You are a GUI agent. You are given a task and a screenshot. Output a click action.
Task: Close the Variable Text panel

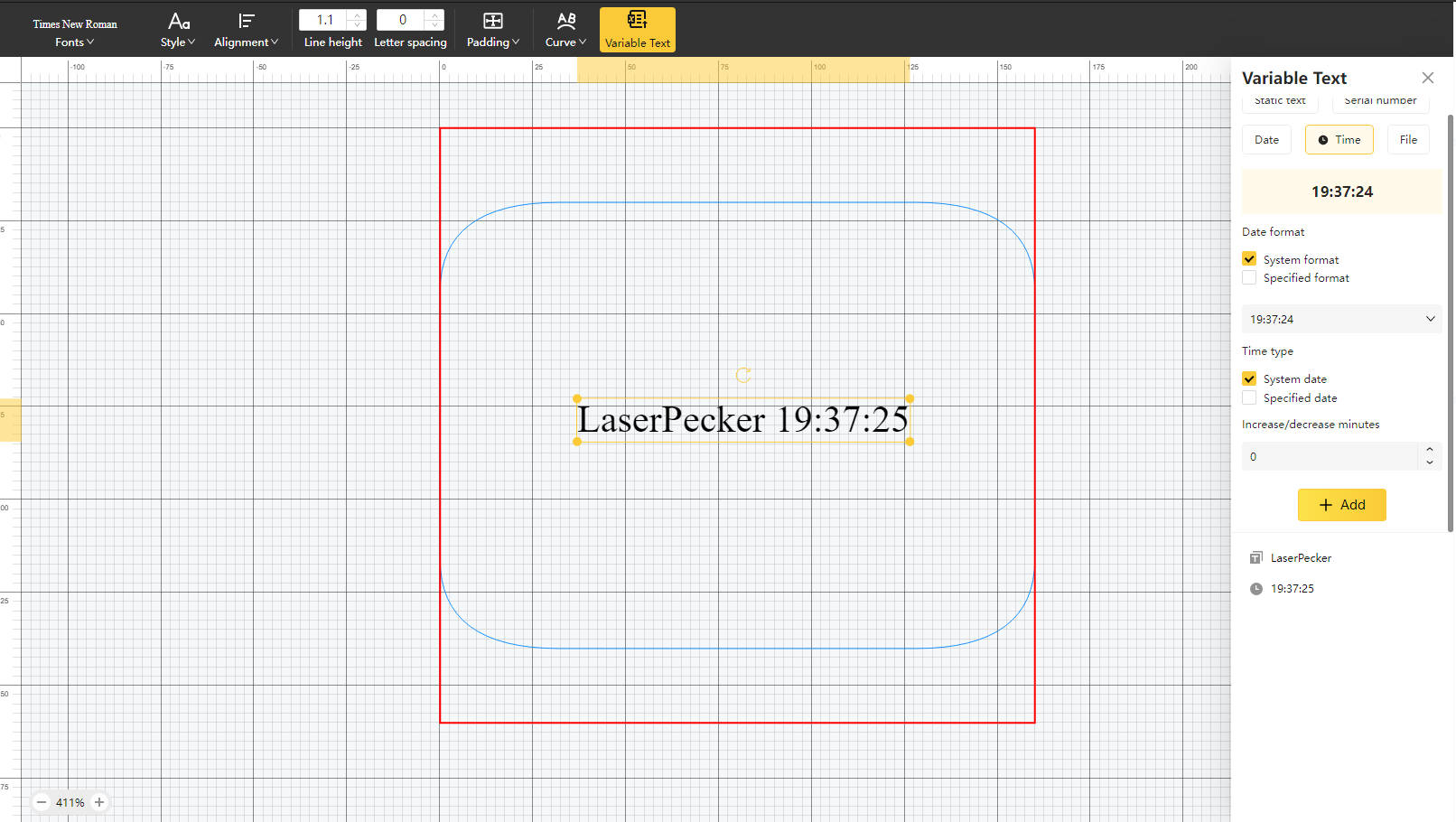point(1427,78)
